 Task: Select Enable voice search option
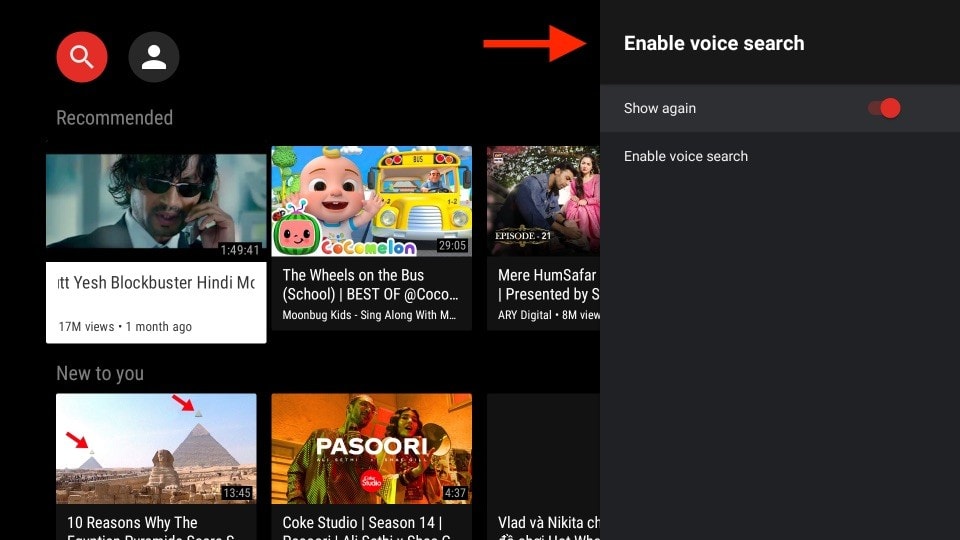point(686,157)
